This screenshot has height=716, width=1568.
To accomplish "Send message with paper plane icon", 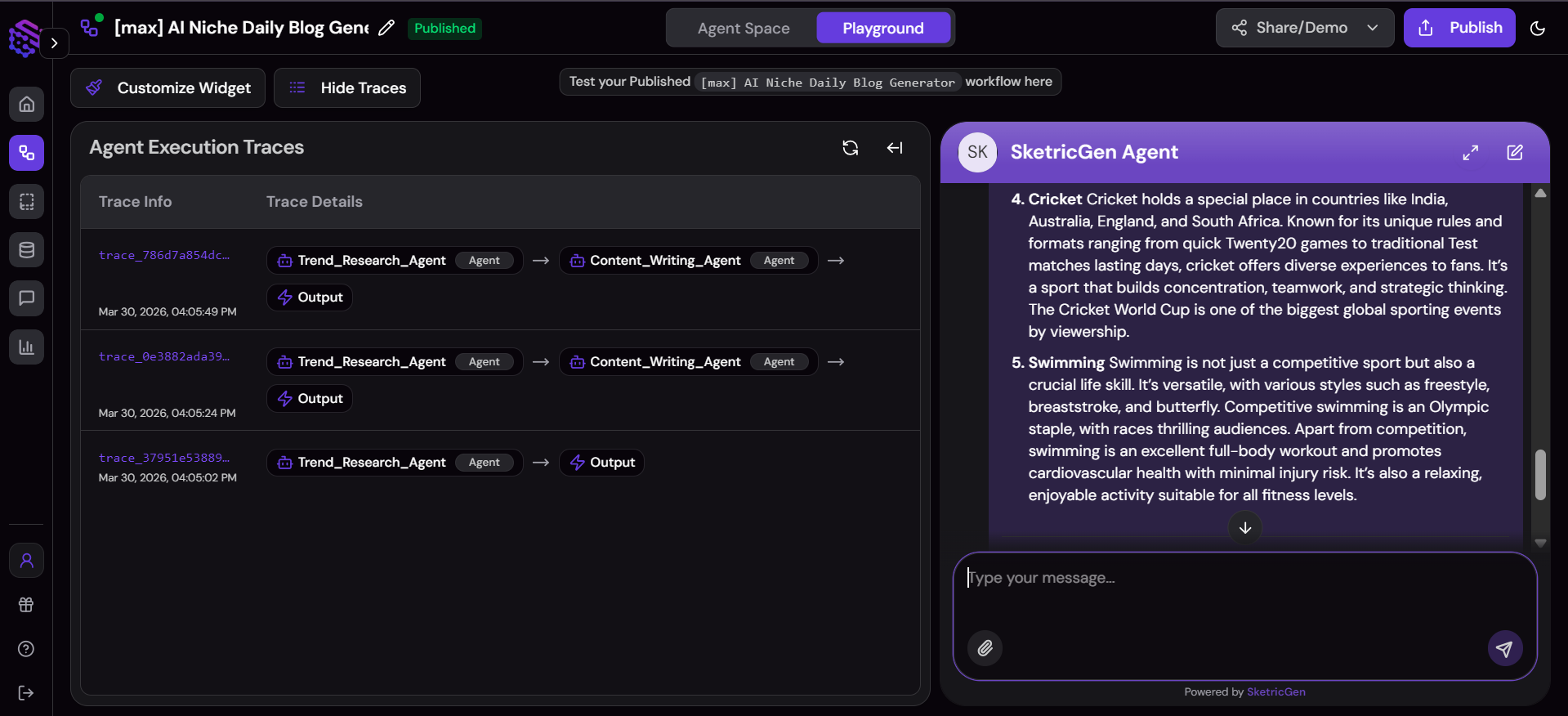I will [1504, 648].
